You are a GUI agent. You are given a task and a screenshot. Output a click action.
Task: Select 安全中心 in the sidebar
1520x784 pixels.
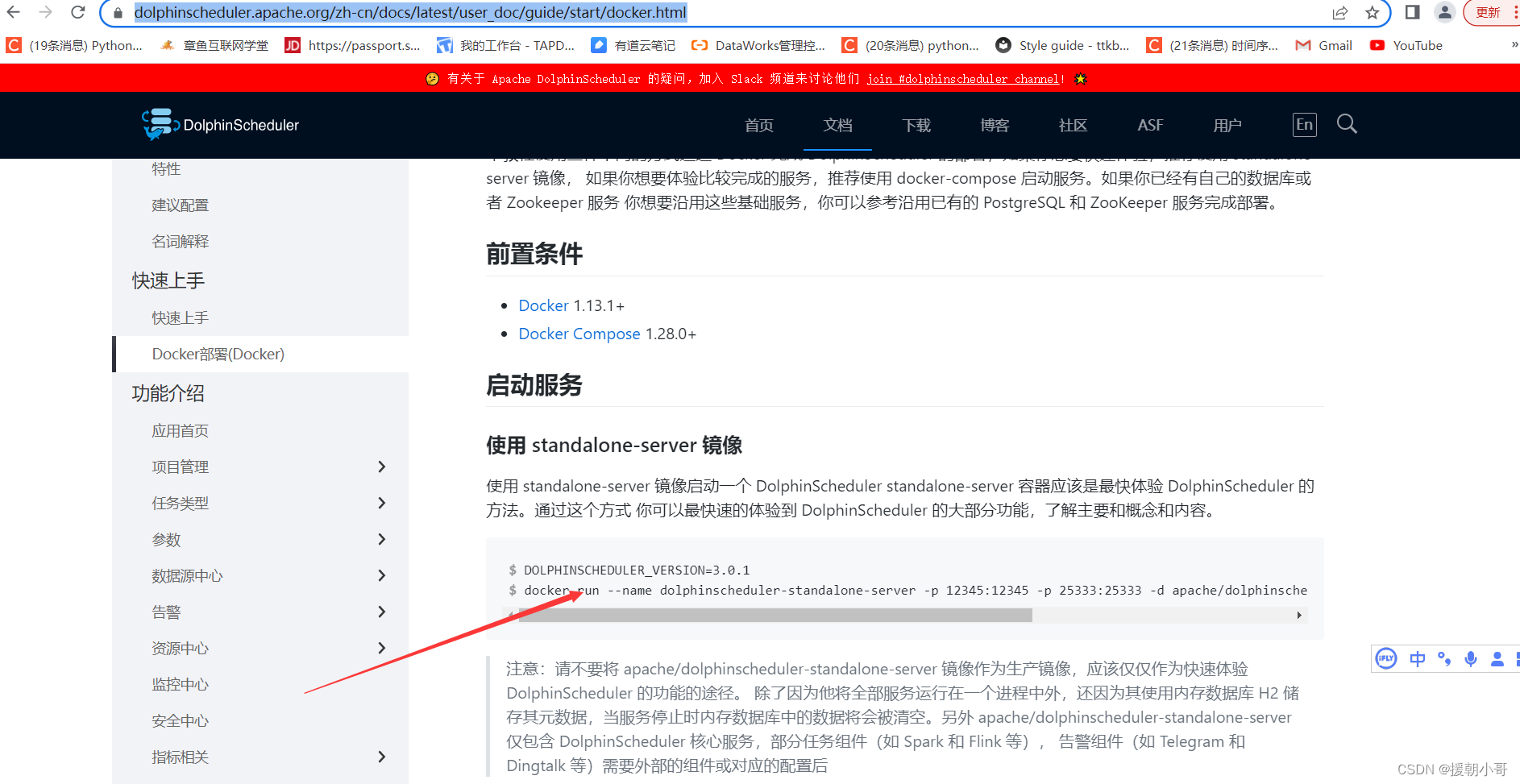(180, 721)
